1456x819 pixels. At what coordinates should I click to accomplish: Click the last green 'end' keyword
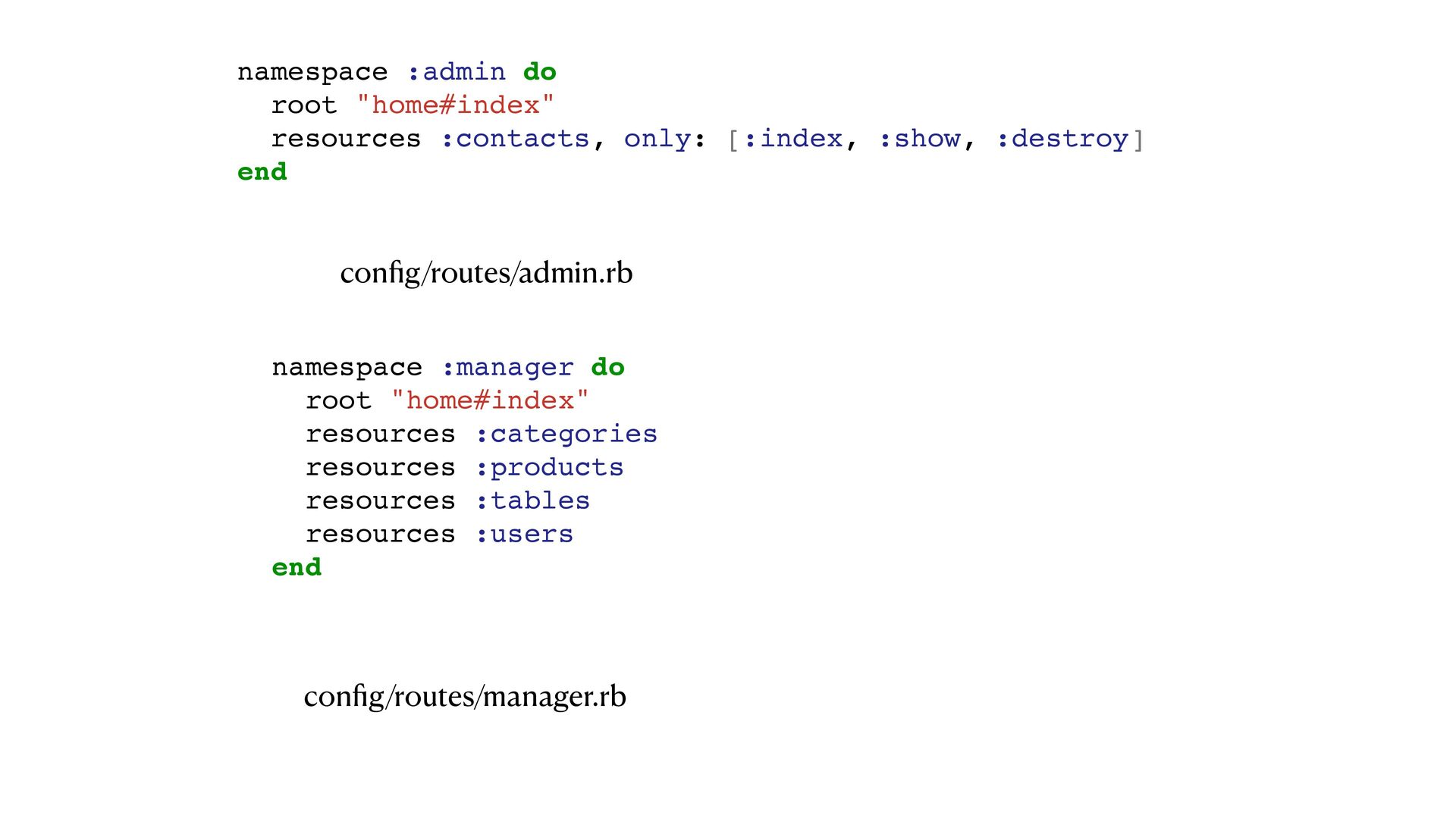click(297, 567)
